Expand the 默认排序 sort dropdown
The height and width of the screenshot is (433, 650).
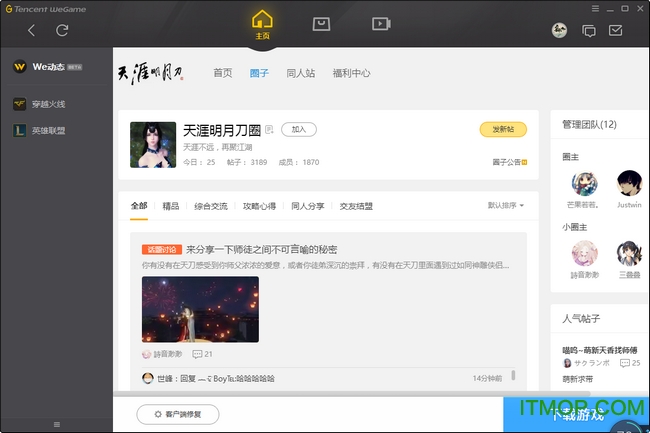(506, 206)
